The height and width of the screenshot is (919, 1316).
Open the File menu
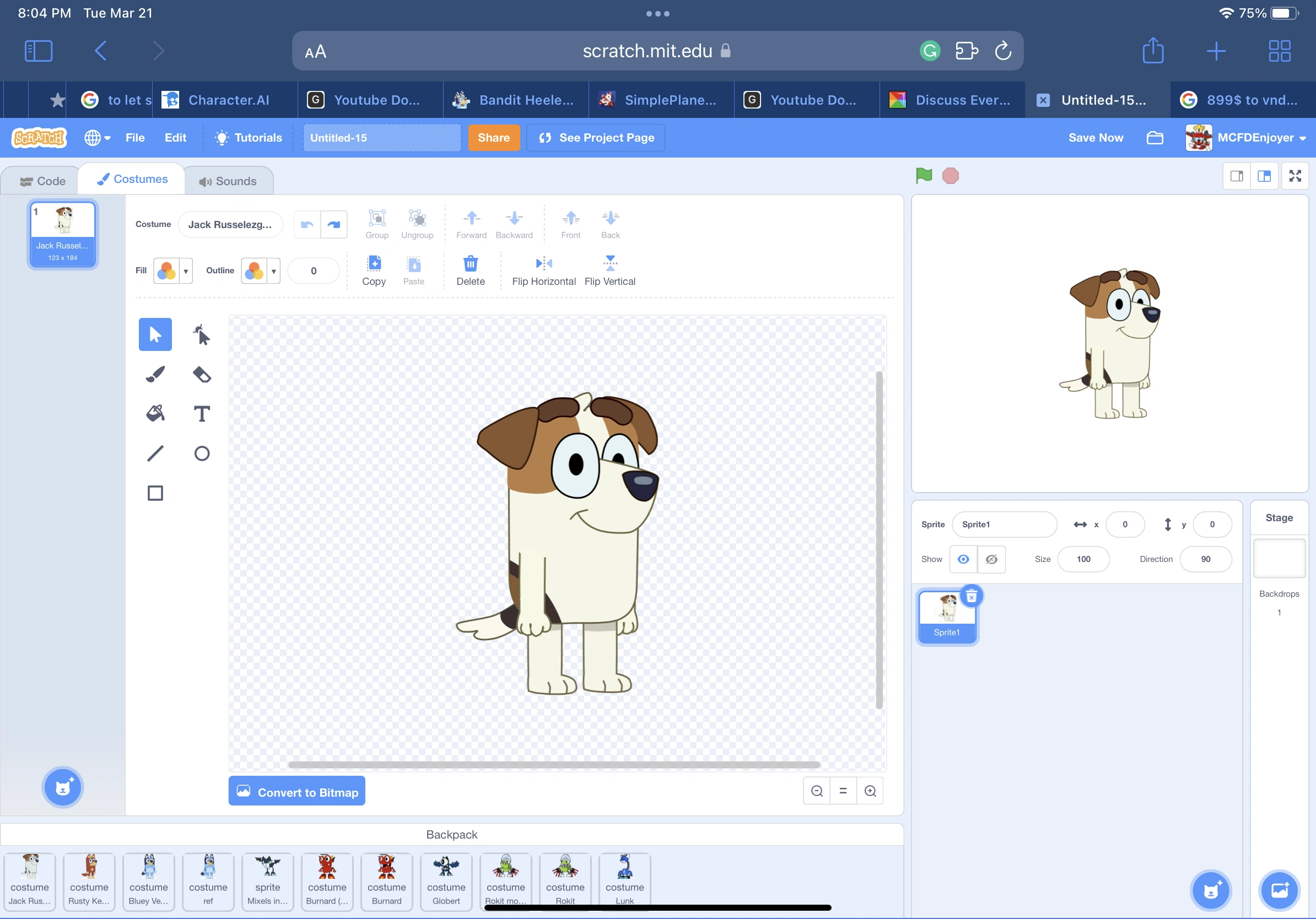(x=134, y=138)
